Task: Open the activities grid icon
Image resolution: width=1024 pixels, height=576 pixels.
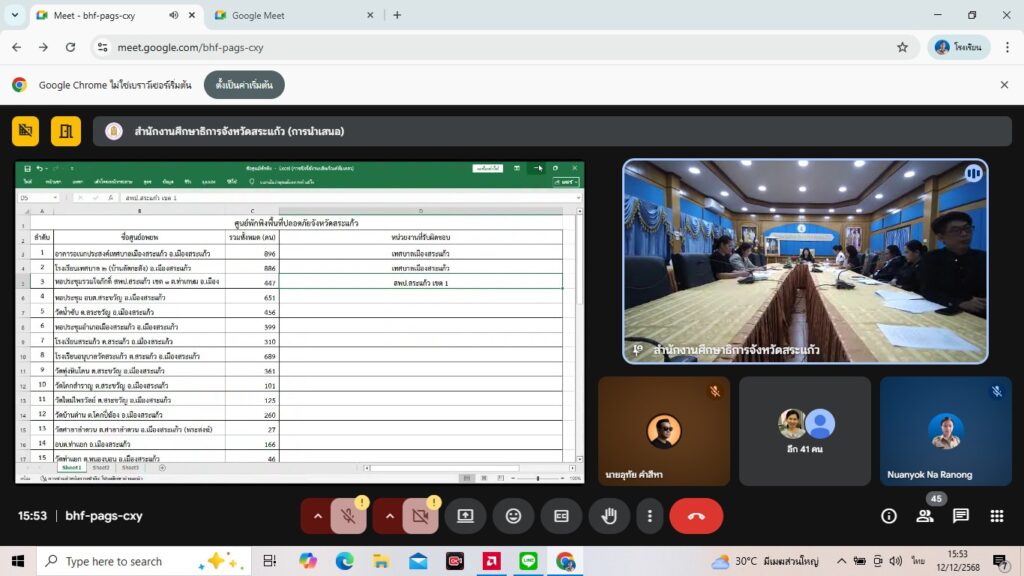Action: tap(996, 516)
